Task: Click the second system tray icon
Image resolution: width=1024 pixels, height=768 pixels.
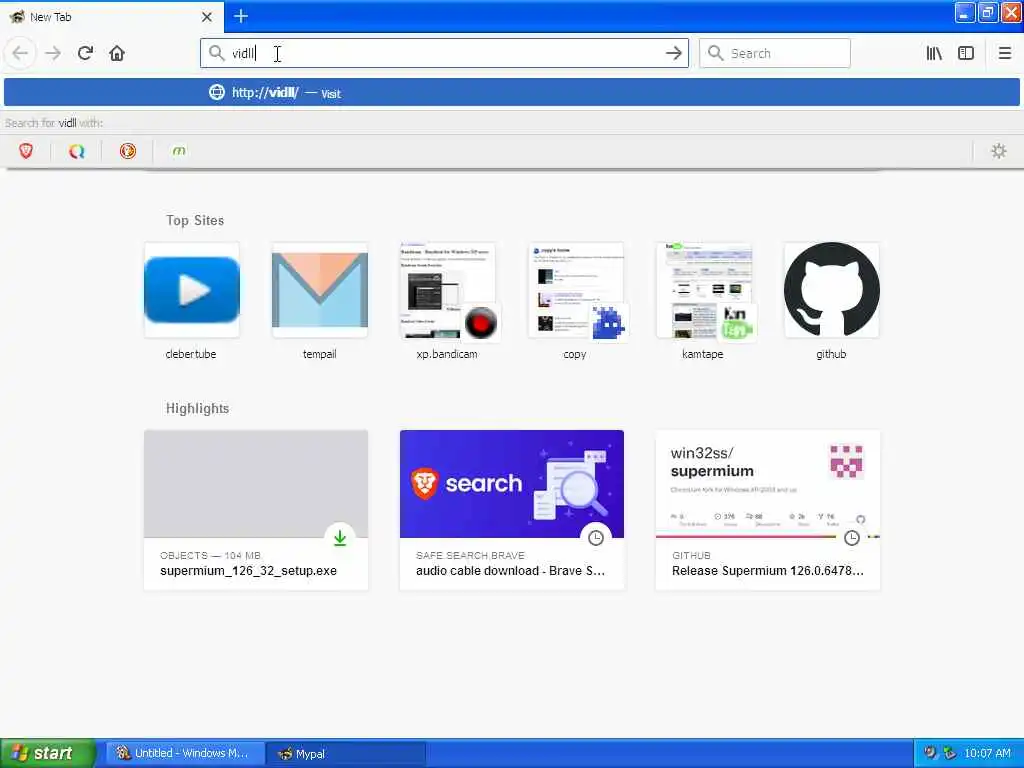Action: coord(950,753)
